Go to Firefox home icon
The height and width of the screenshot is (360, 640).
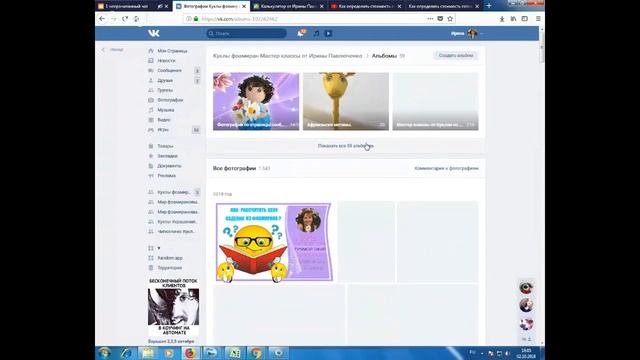136,19
